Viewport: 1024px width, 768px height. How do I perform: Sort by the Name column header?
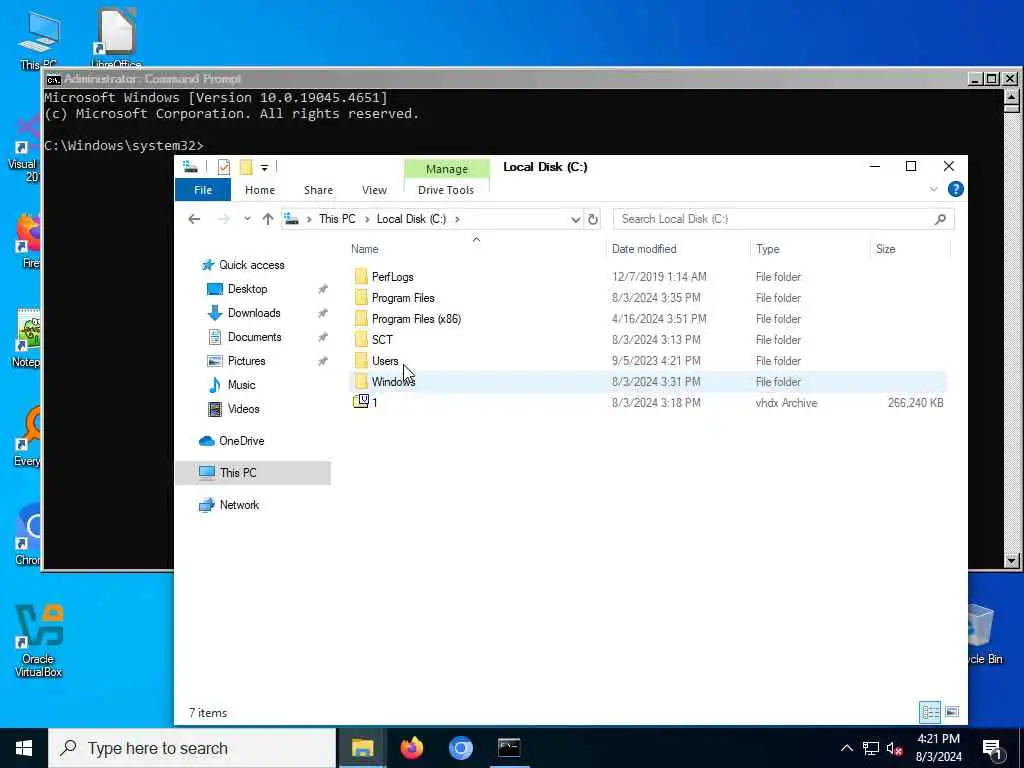pyautogui.click(x=364, y=249)
